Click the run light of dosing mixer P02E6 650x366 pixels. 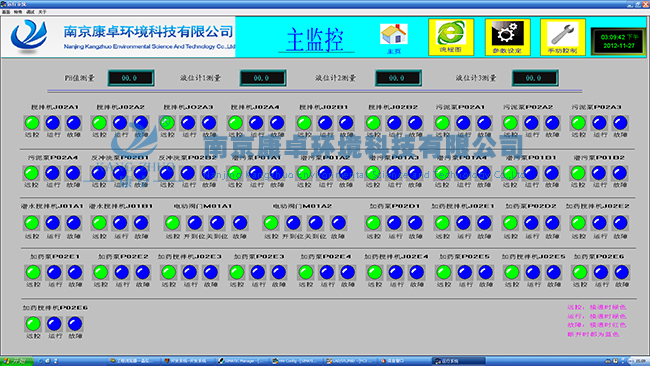click(x=54, y=324)
